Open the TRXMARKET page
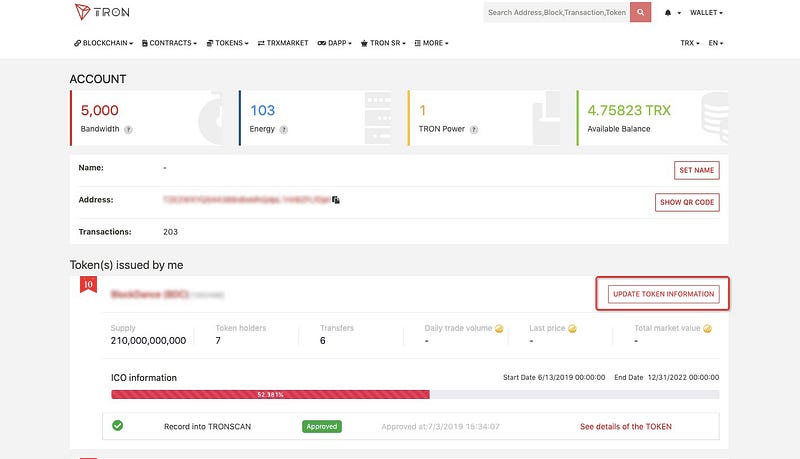 pos(283,43)
